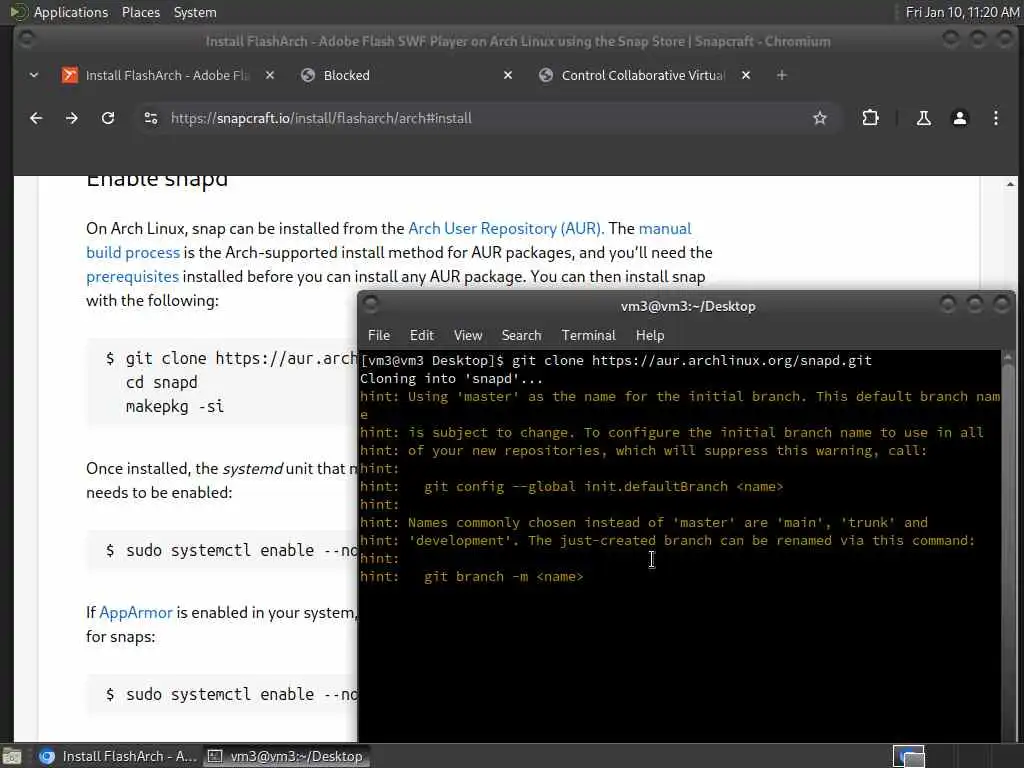Open the Extensions puzzle icon
The height and width of the screenshot is (768, 1024).
(x=870, y=118)
